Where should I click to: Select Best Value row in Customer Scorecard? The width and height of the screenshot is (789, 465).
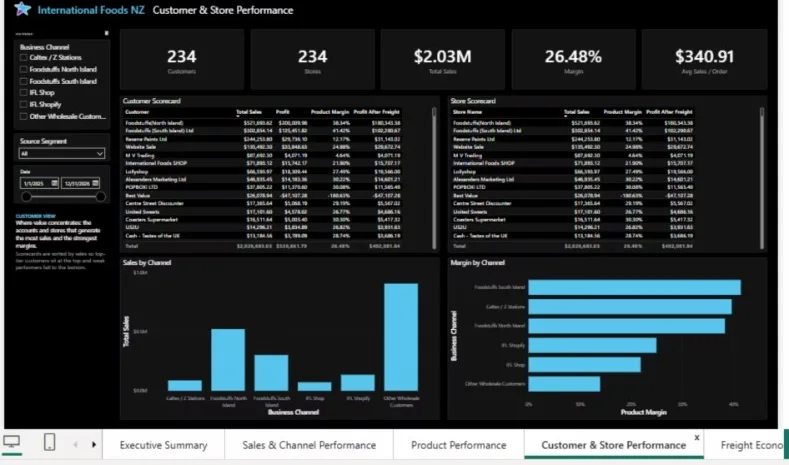tap(263, 195)
